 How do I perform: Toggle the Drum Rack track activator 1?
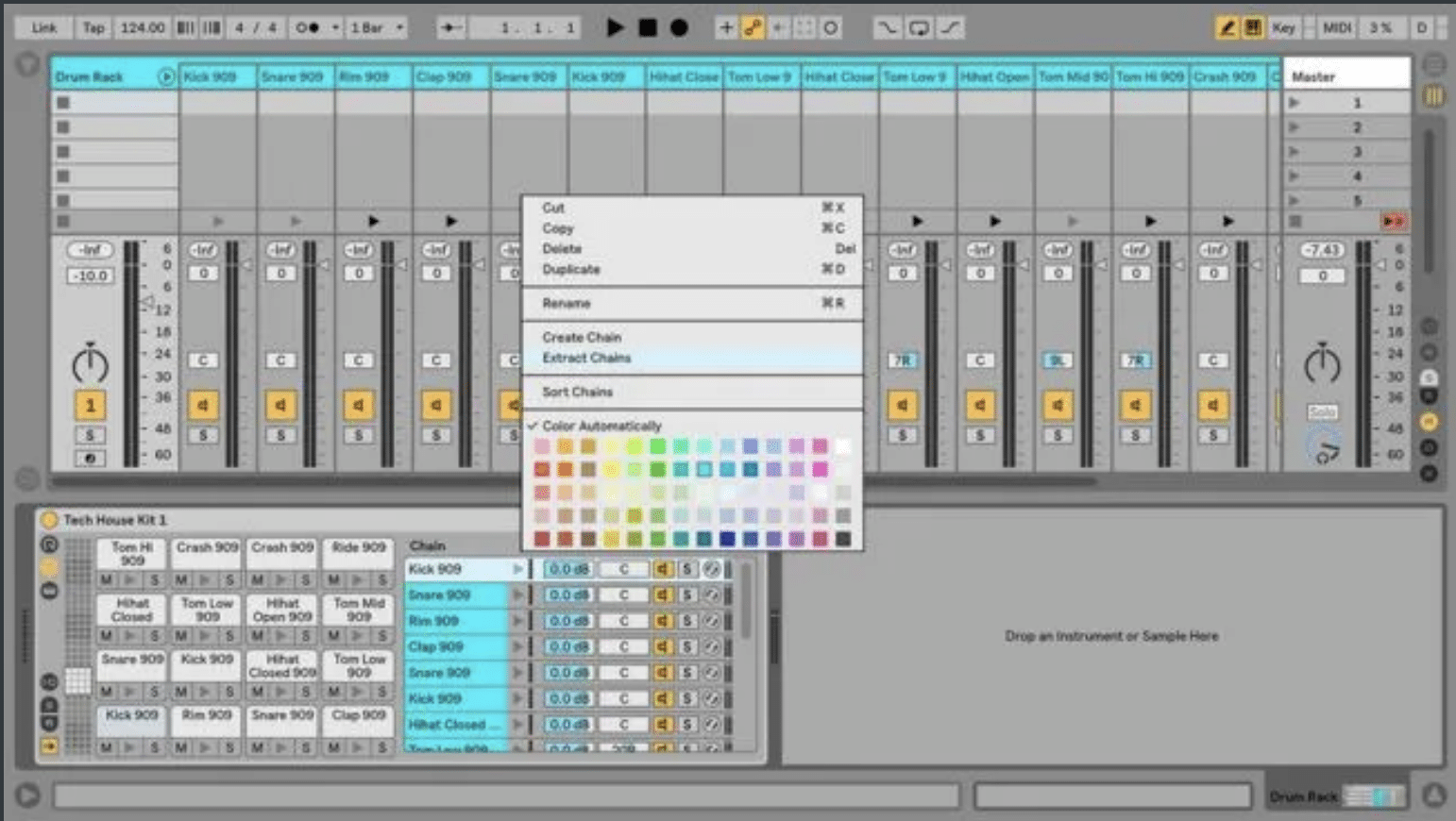click(x=91, y=405)
